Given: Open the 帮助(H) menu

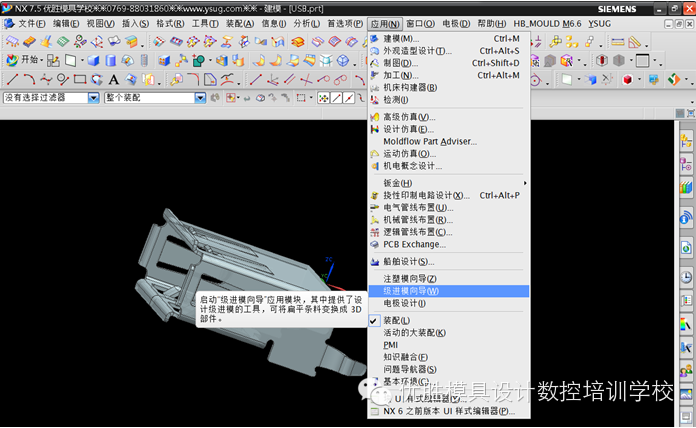Looking at the screenshot, I should pos(492,24).
